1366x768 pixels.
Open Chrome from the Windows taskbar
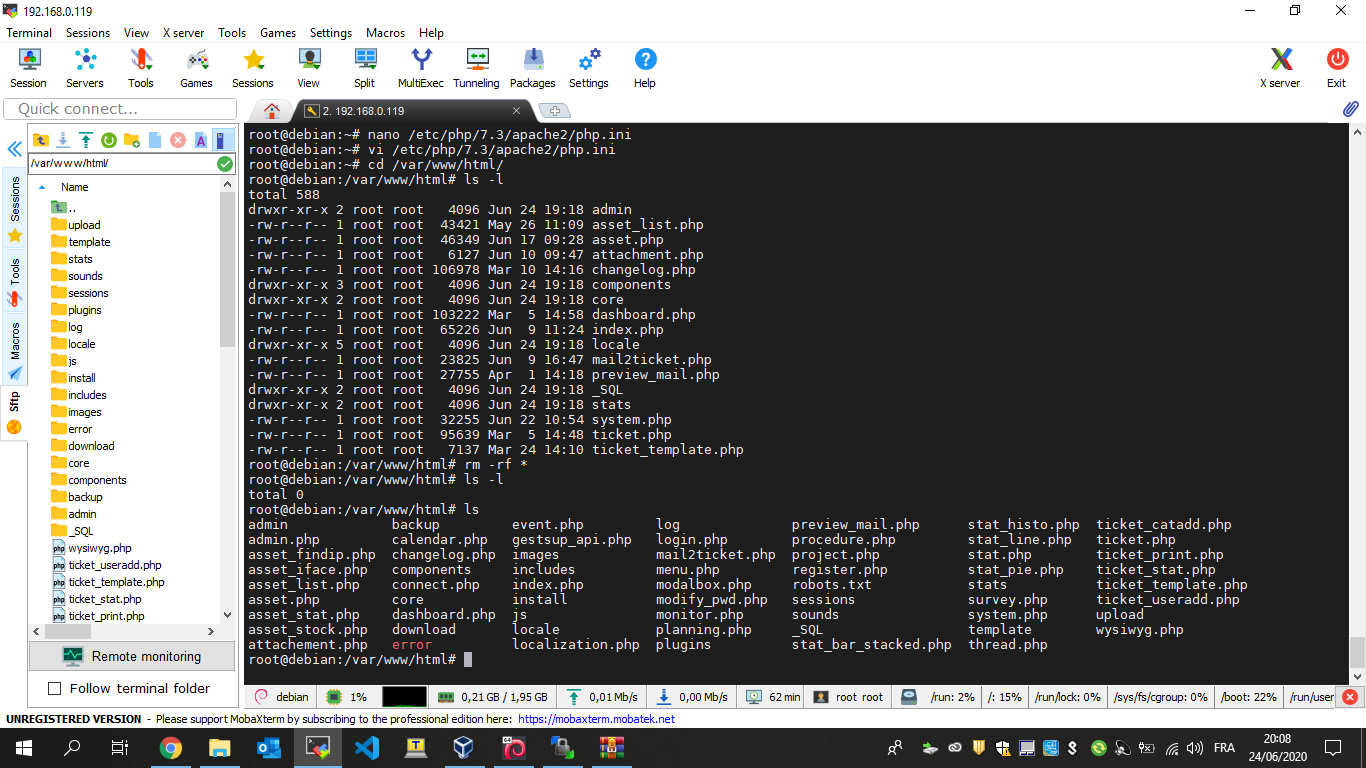click(171, 748)
